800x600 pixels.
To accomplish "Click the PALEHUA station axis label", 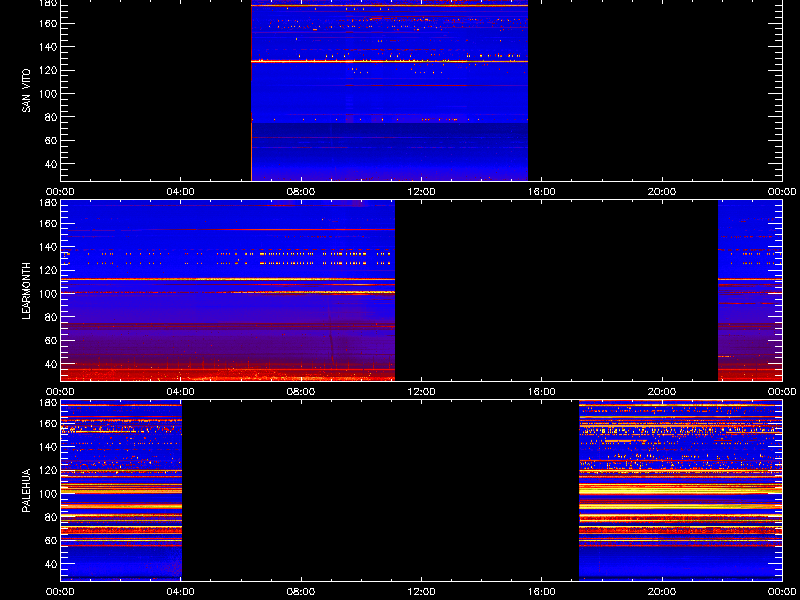I will click(x=26, y=491).
